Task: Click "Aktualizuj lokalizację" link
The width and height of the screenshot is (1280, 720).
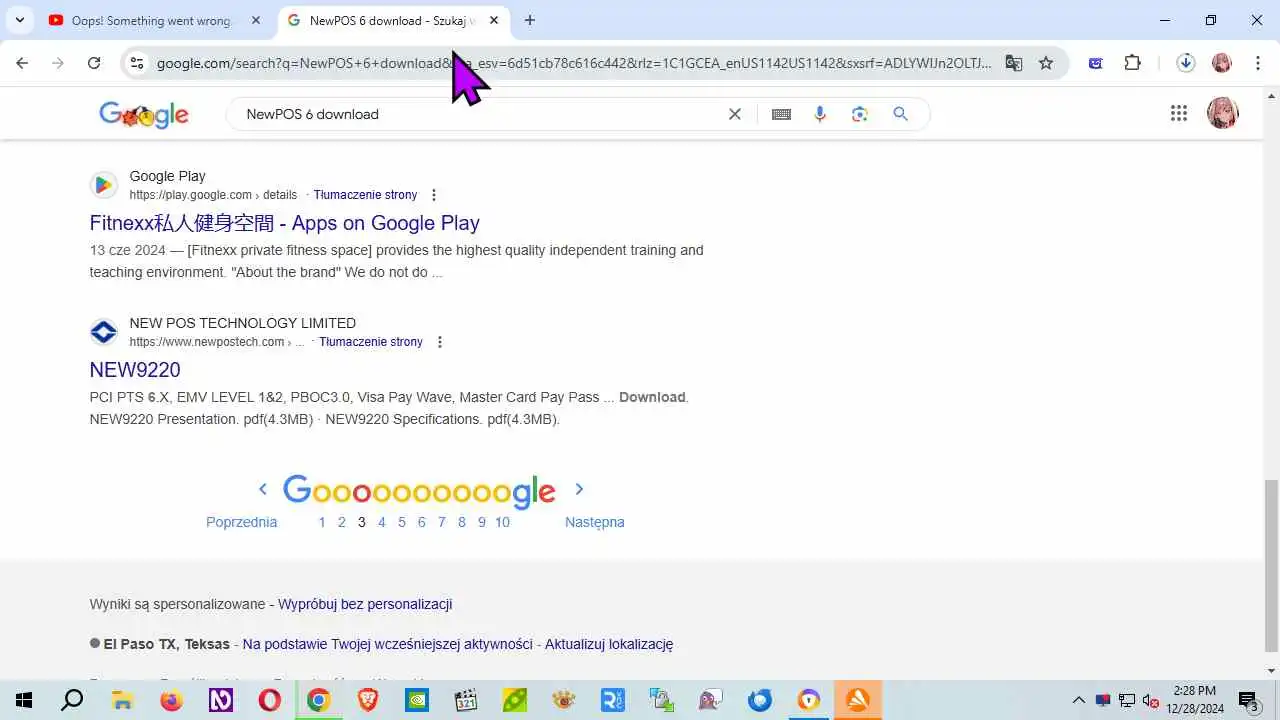Action: (609, 644)
